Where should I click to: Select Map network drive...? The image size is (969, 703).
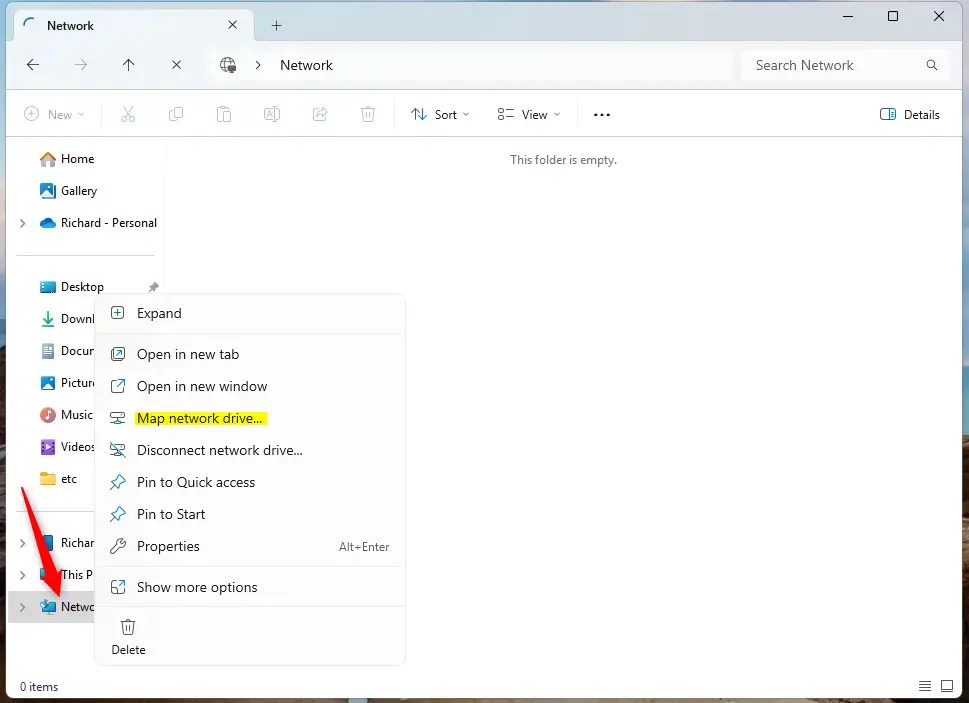(x=250, y=418)
